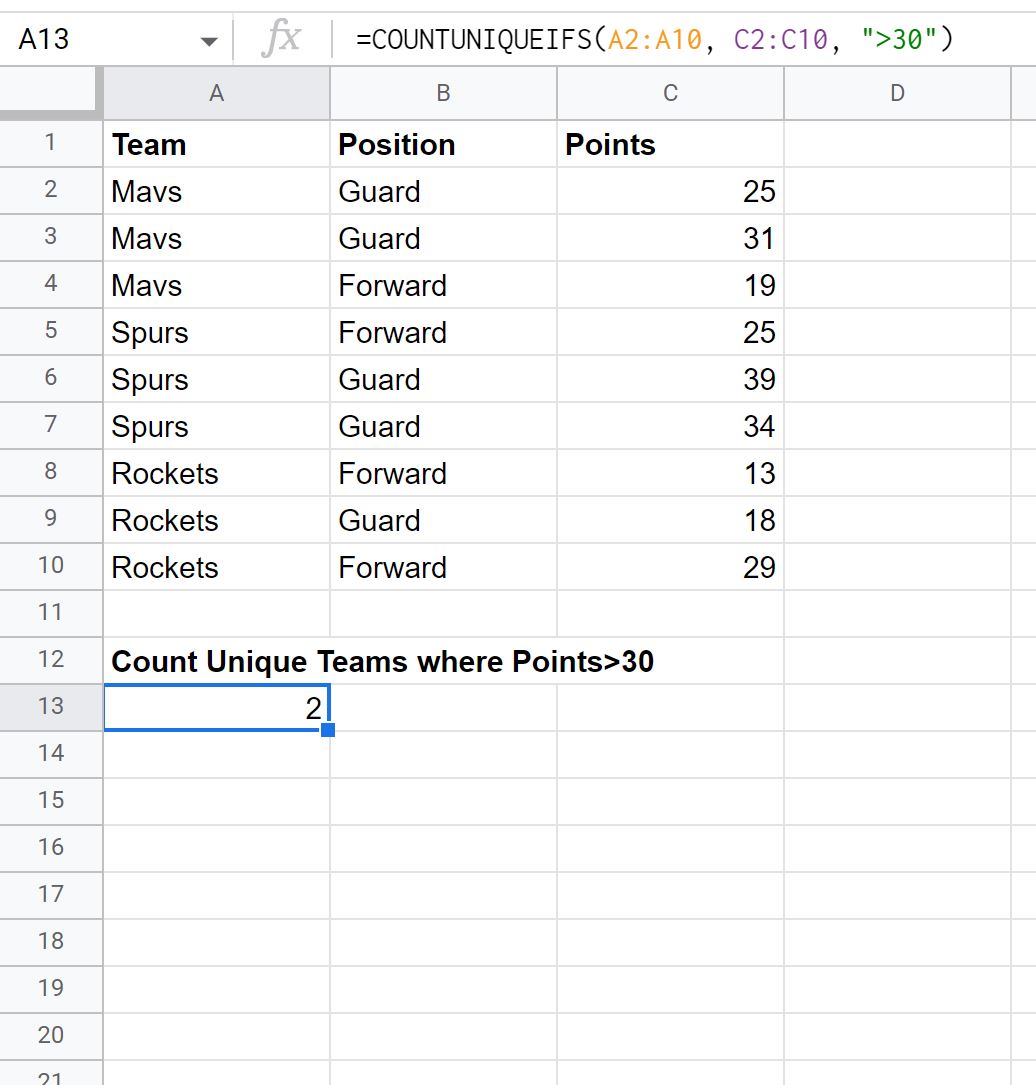
Task: Select column D header
Action: (x=897, y=92)
